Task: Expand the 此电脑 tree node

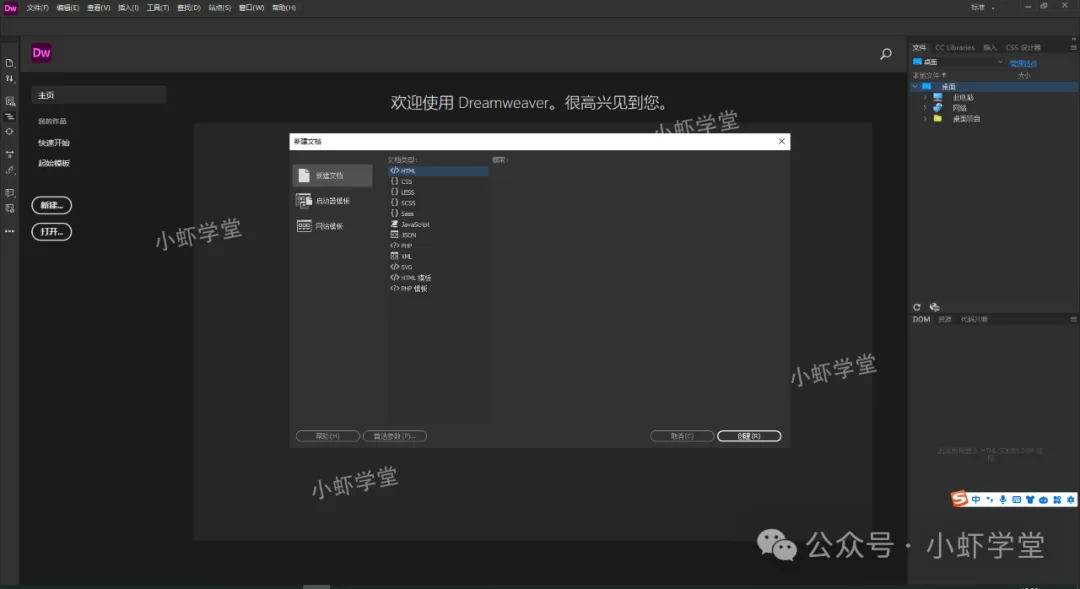Action: (x=925, y=98)
